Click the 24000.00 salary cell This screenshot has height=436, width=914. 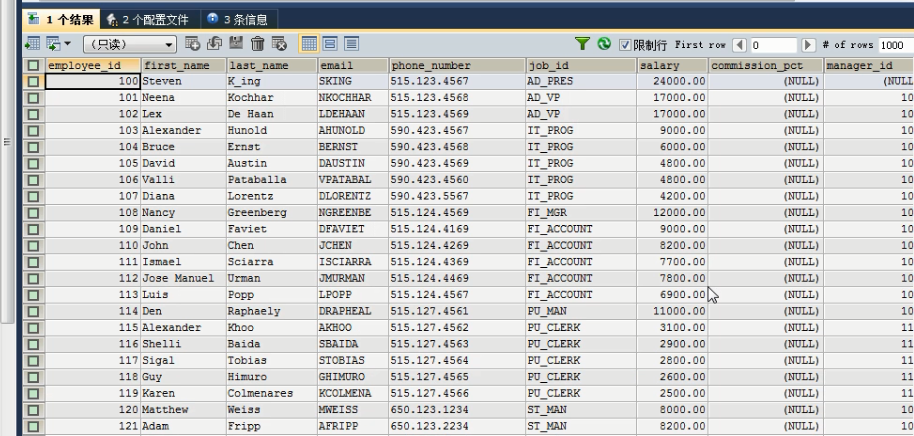[673, 82]
